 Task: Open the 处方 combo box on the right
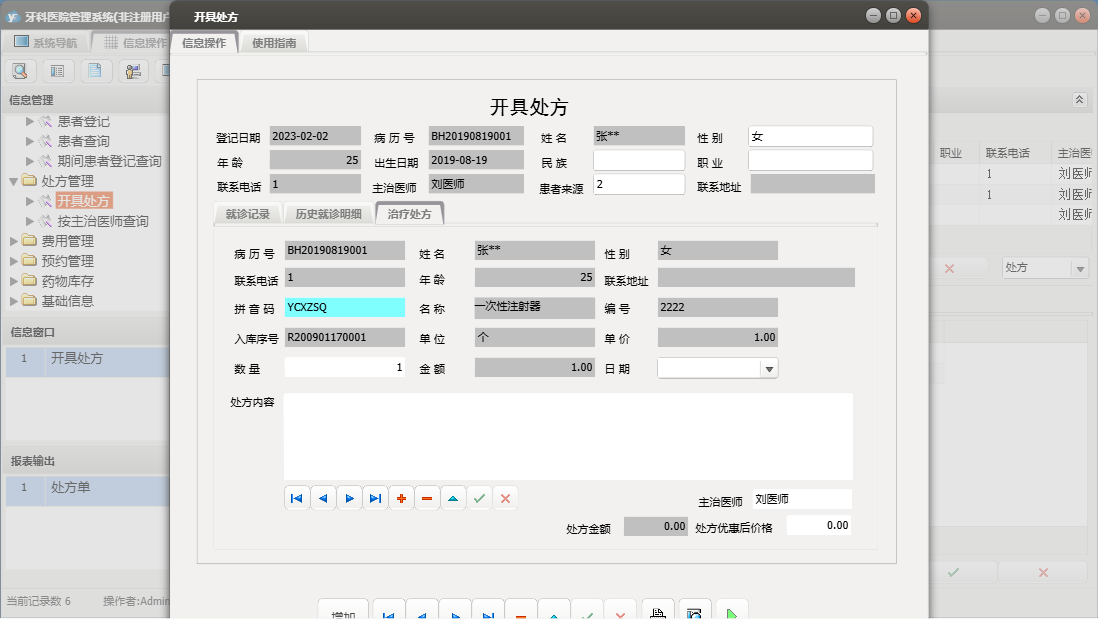pos(1045,268)
